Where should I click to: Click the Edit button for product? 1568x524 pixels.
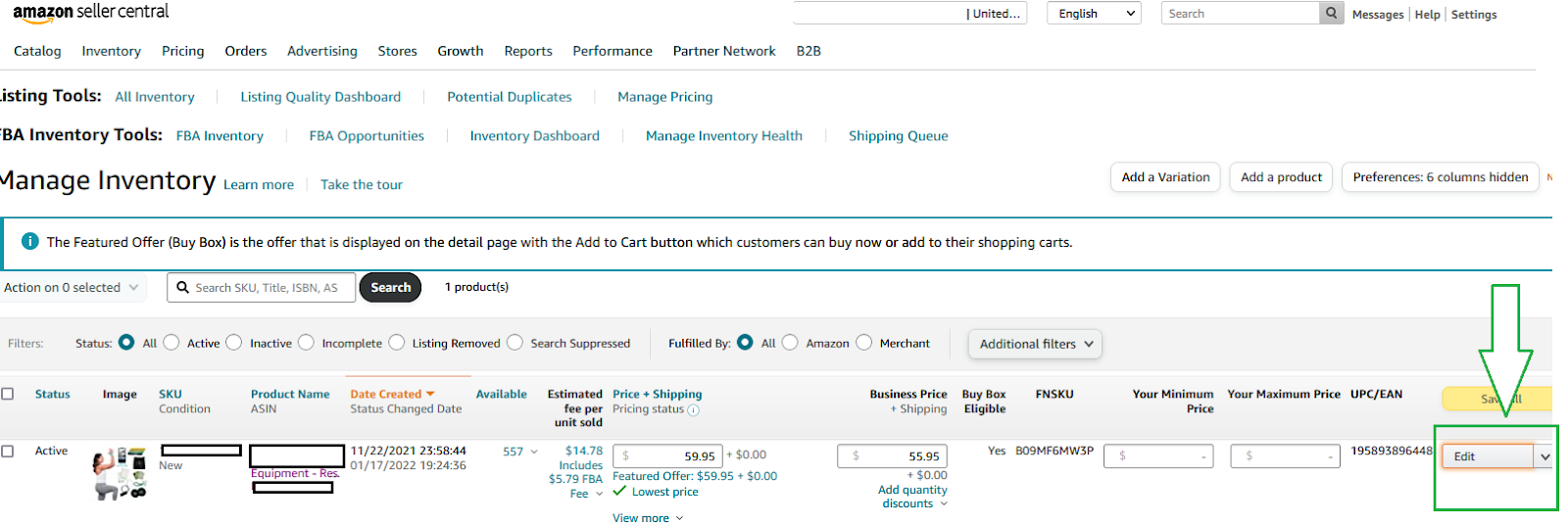click(x=1488, y=456)
